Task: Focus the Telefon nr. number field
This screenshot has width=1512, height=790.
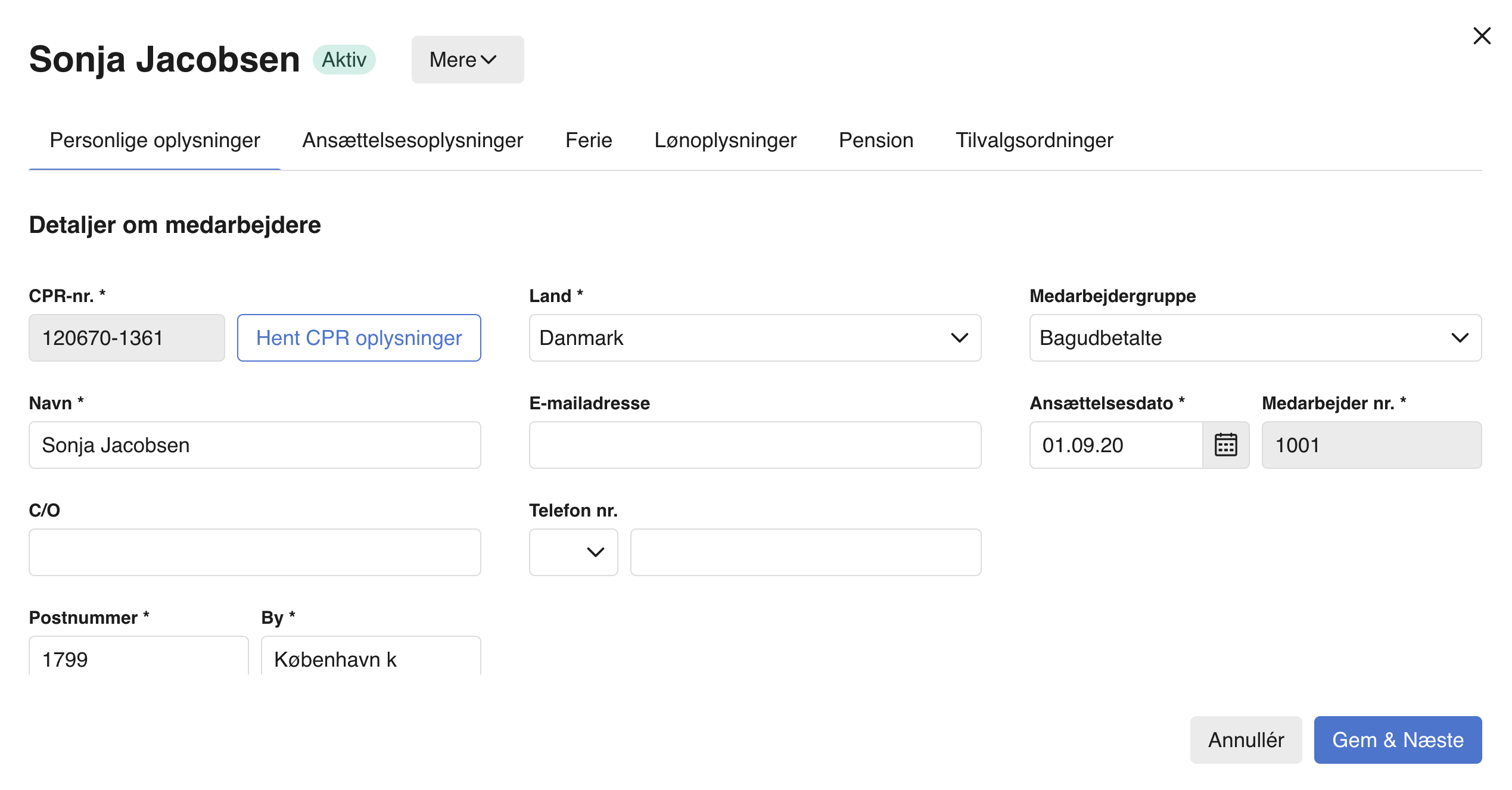Action: click(x=805, y=552)
